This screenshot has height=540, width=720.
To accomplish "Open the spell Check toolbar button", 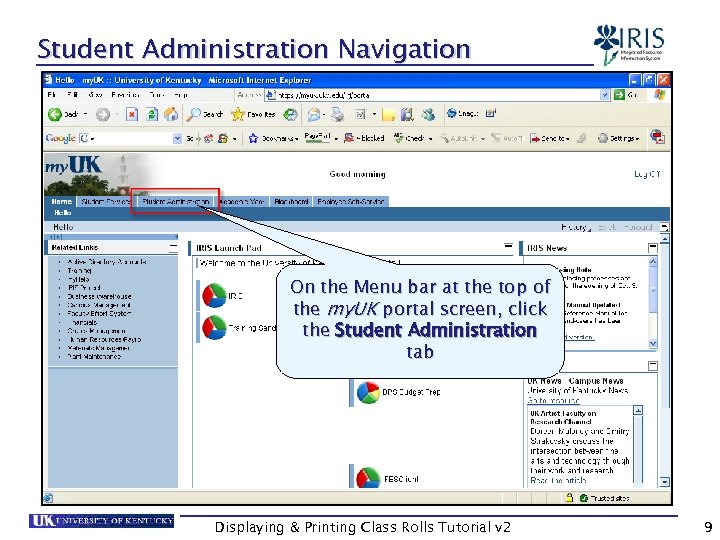I will pos(413,138).
